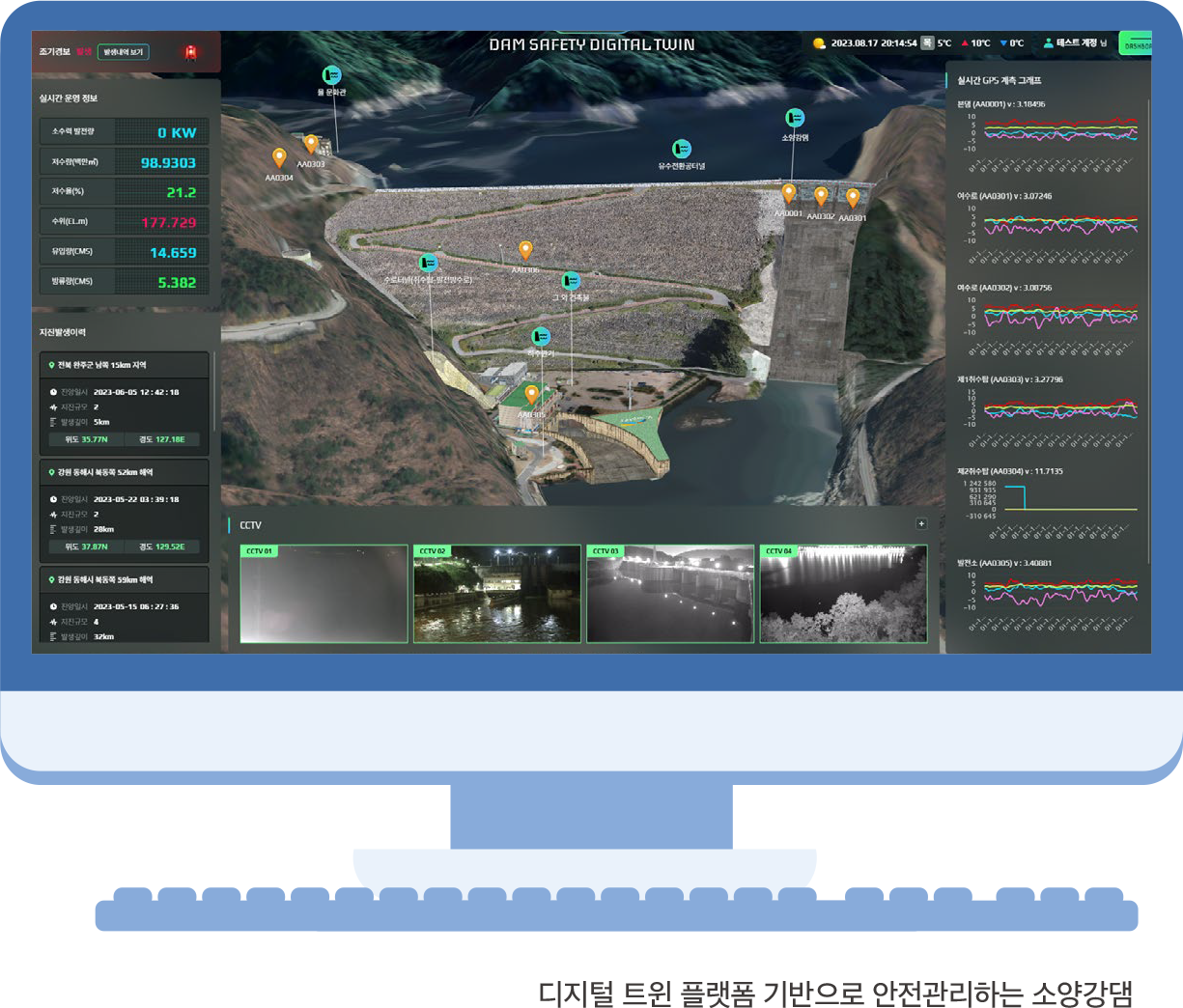Open the Dashboard tab at top right
The width and height of the screenshot is (1183, 1008).
tap(1135, 44)
